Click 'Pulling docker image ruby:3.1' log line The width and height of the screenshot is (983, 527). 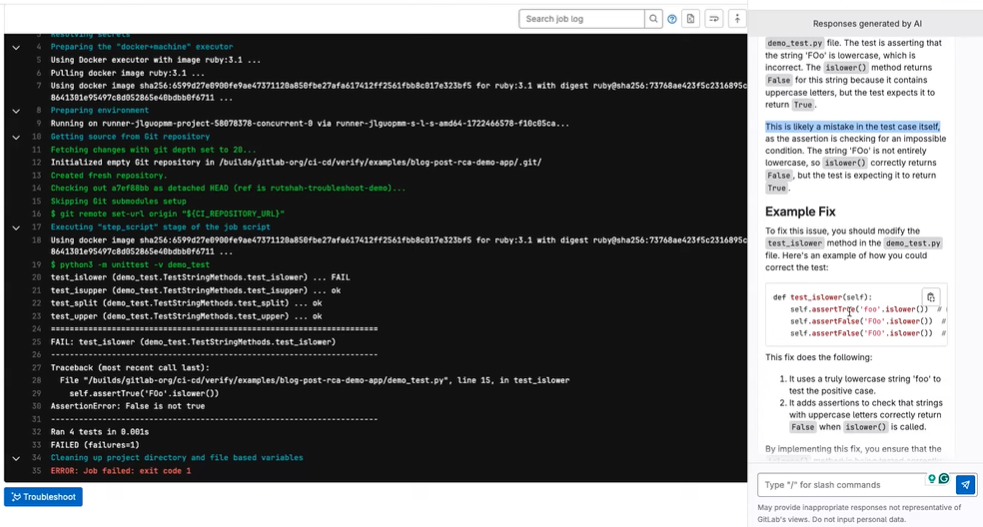click(x=128, y=73)
